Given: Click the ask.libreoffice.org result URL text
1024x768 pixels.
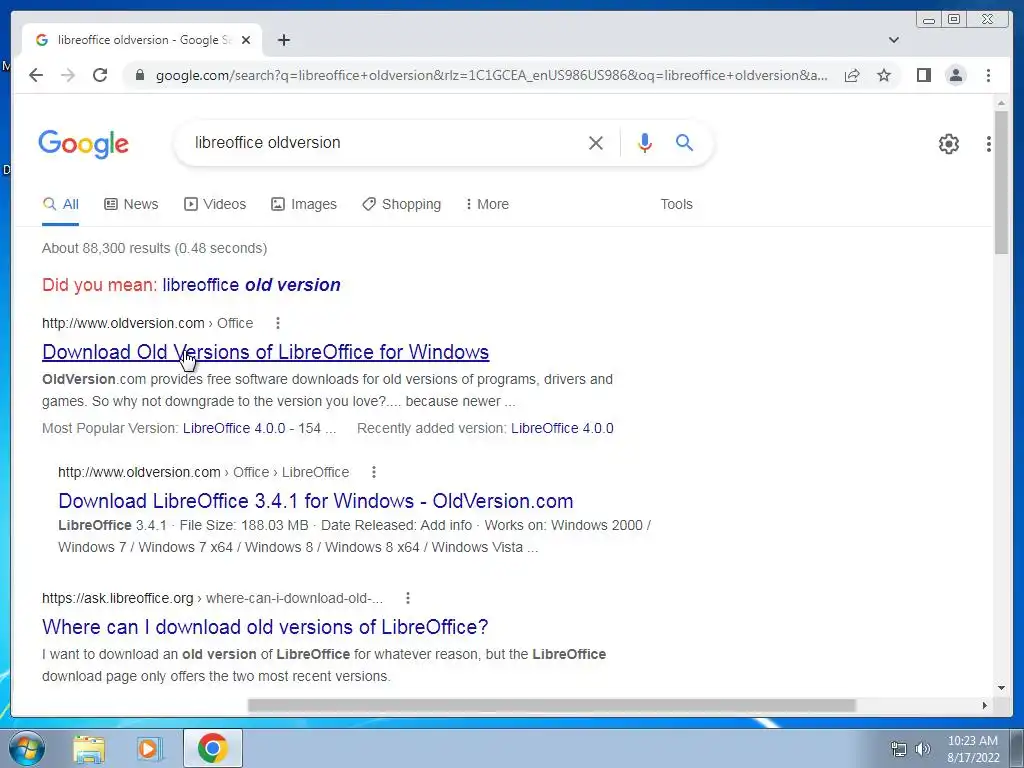Looking at the screenshot, I should tap(212, 598).
